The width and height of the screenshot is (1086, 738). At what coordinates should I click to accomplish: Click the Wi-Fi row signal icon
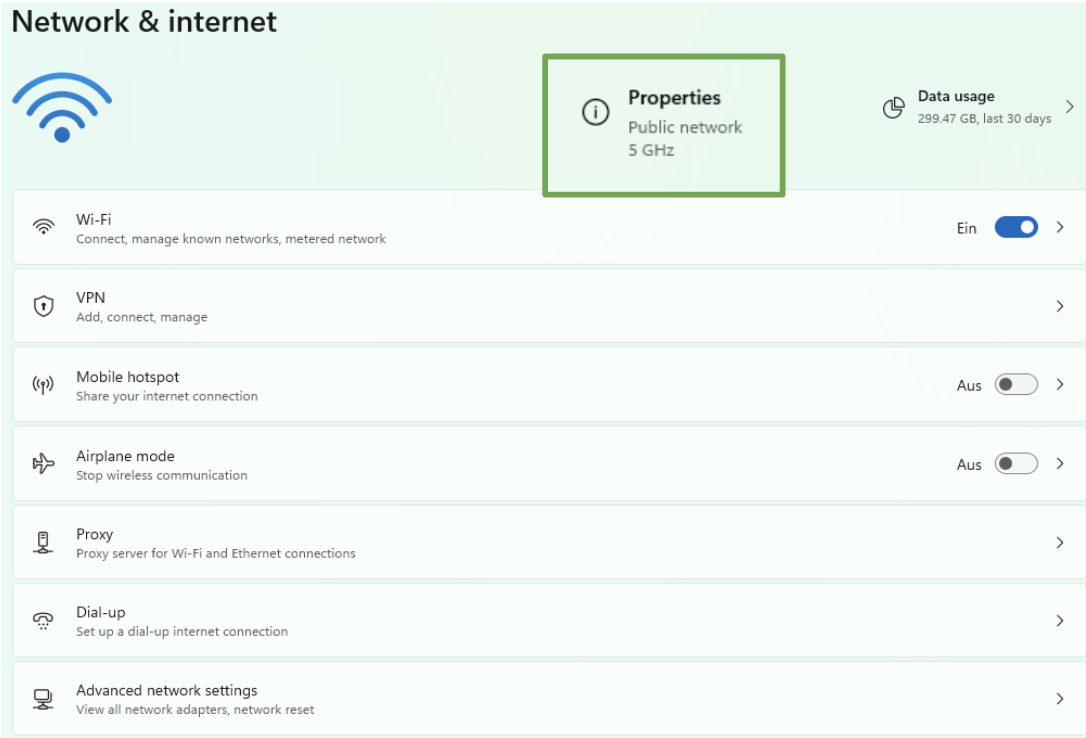pos(43,227)
